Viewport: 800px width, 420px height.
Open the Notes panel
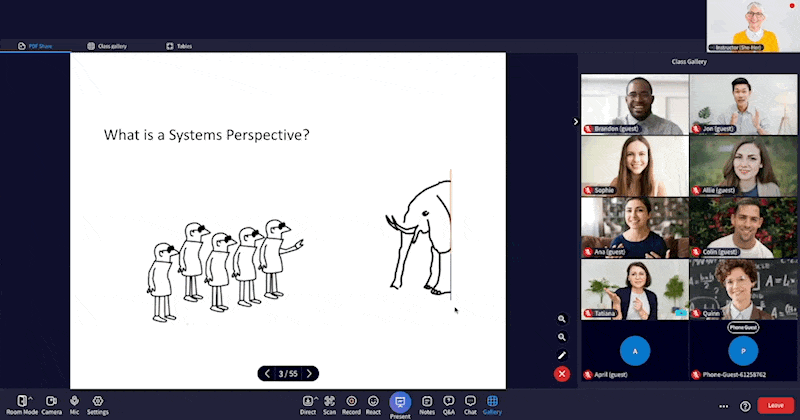tap(427, 405)
